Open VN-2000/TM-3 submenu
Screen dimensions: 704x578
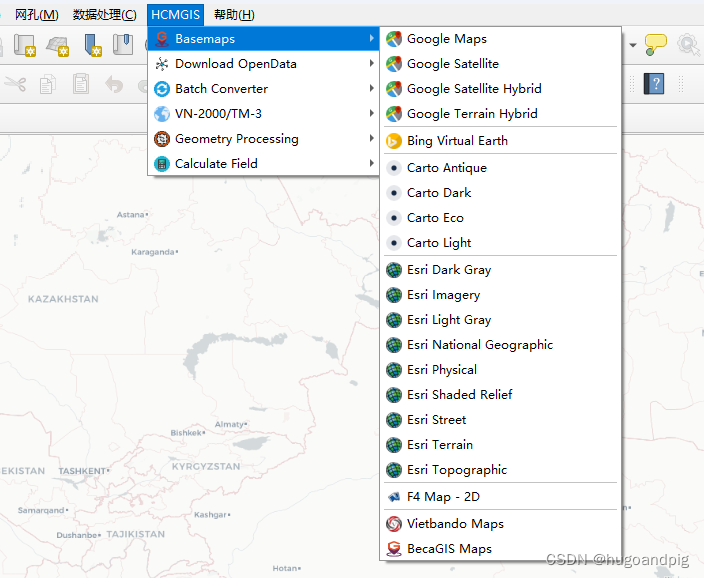tap(264, 114)
